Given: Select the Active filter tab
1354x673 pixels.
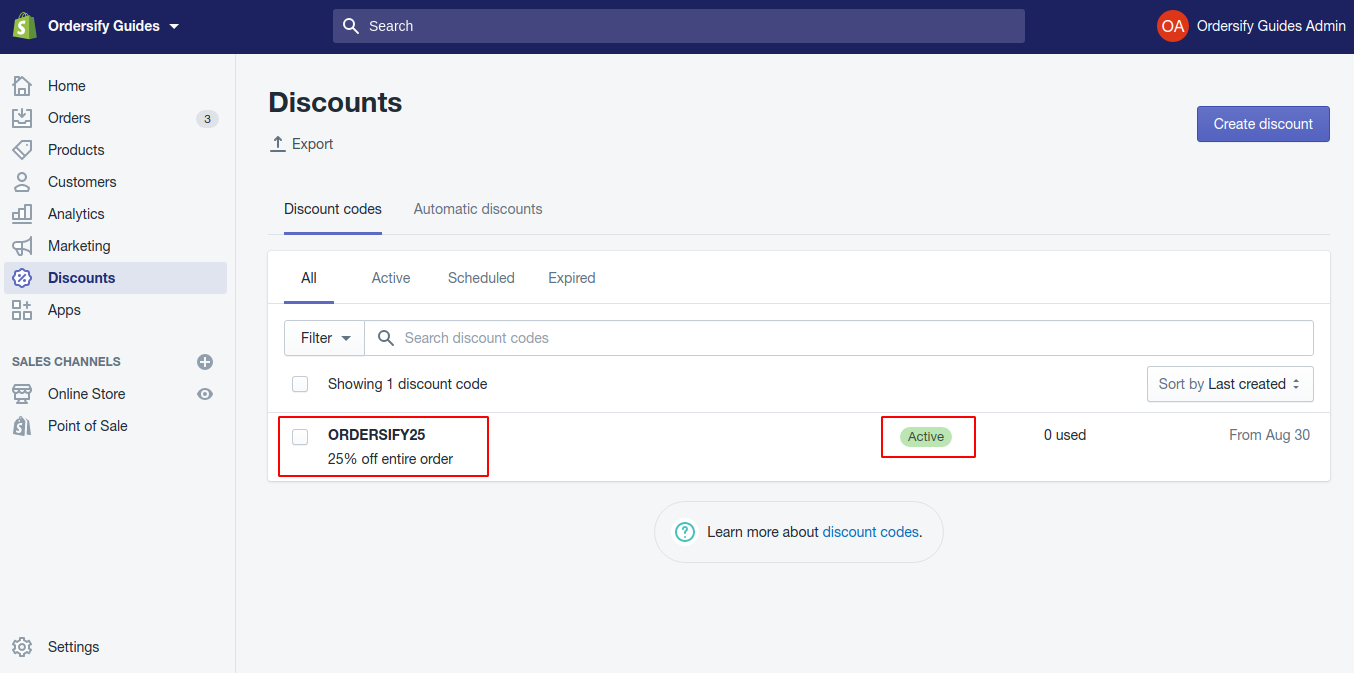Looking at the screenshot, I should (x=391, y=278).
